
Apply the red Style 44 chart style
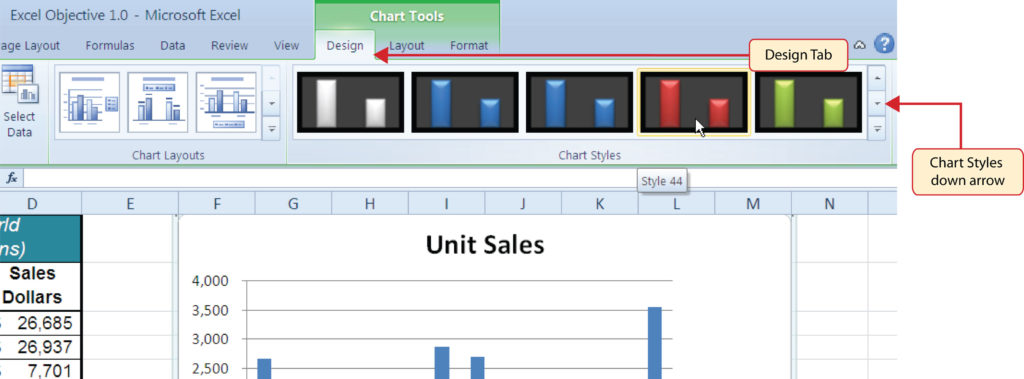[x=693, y=102]
